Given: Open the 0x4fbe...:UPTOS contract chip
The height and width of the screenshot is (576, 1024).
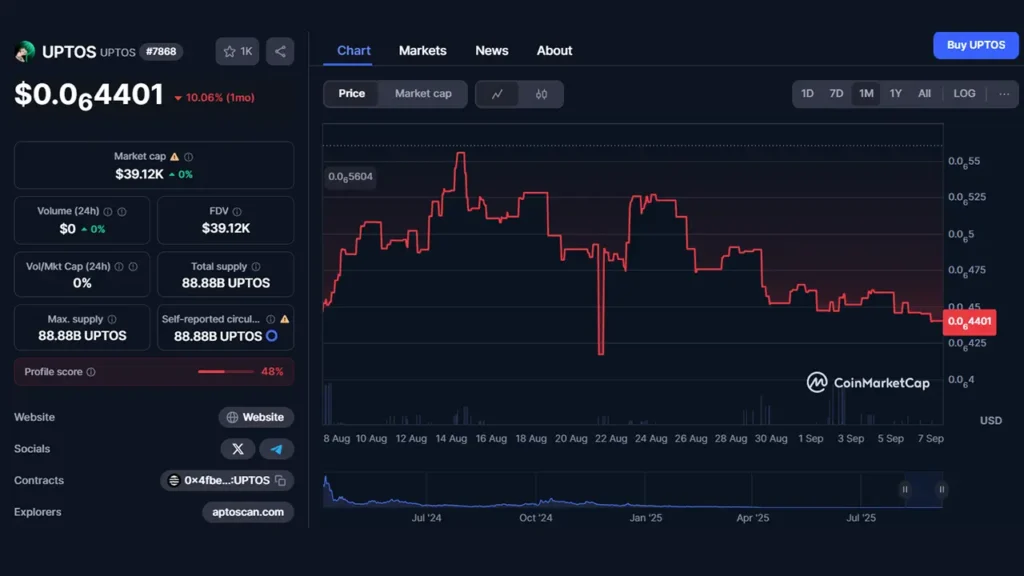Looking at the screenshot, I should pyautogui.click(x=227, y=481).
